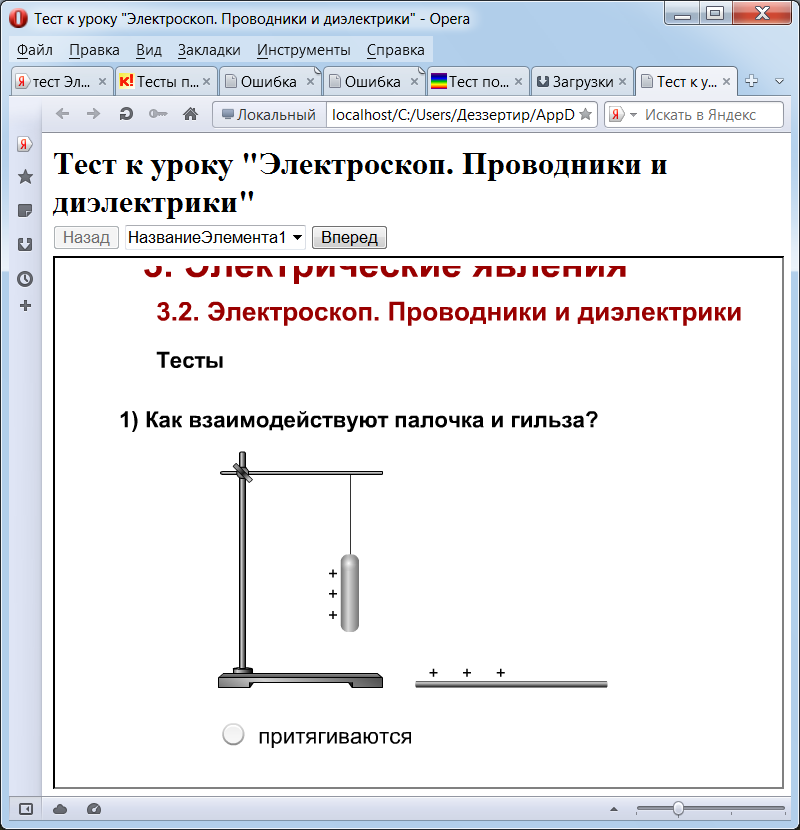Go to the home page
Viewport: 800px width, 830px height.
tap(191, 114)
